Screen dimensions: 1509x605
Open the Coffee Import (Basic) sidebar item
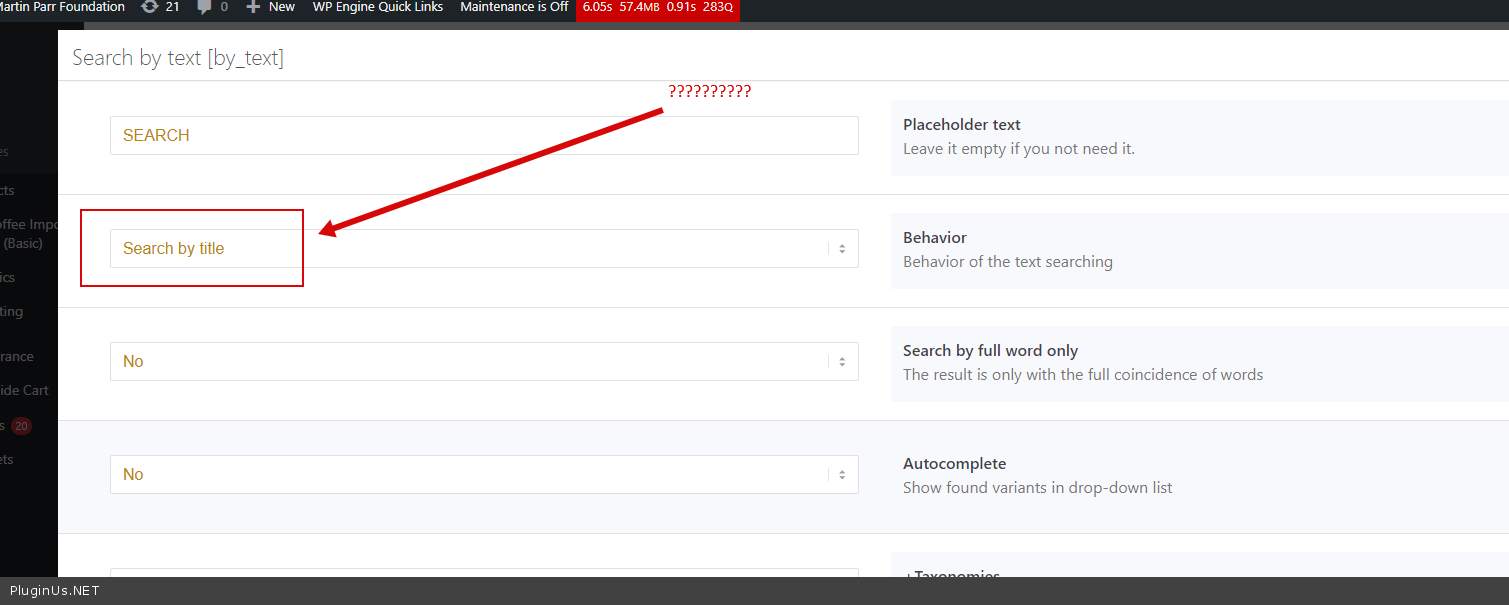click(28, 234)
